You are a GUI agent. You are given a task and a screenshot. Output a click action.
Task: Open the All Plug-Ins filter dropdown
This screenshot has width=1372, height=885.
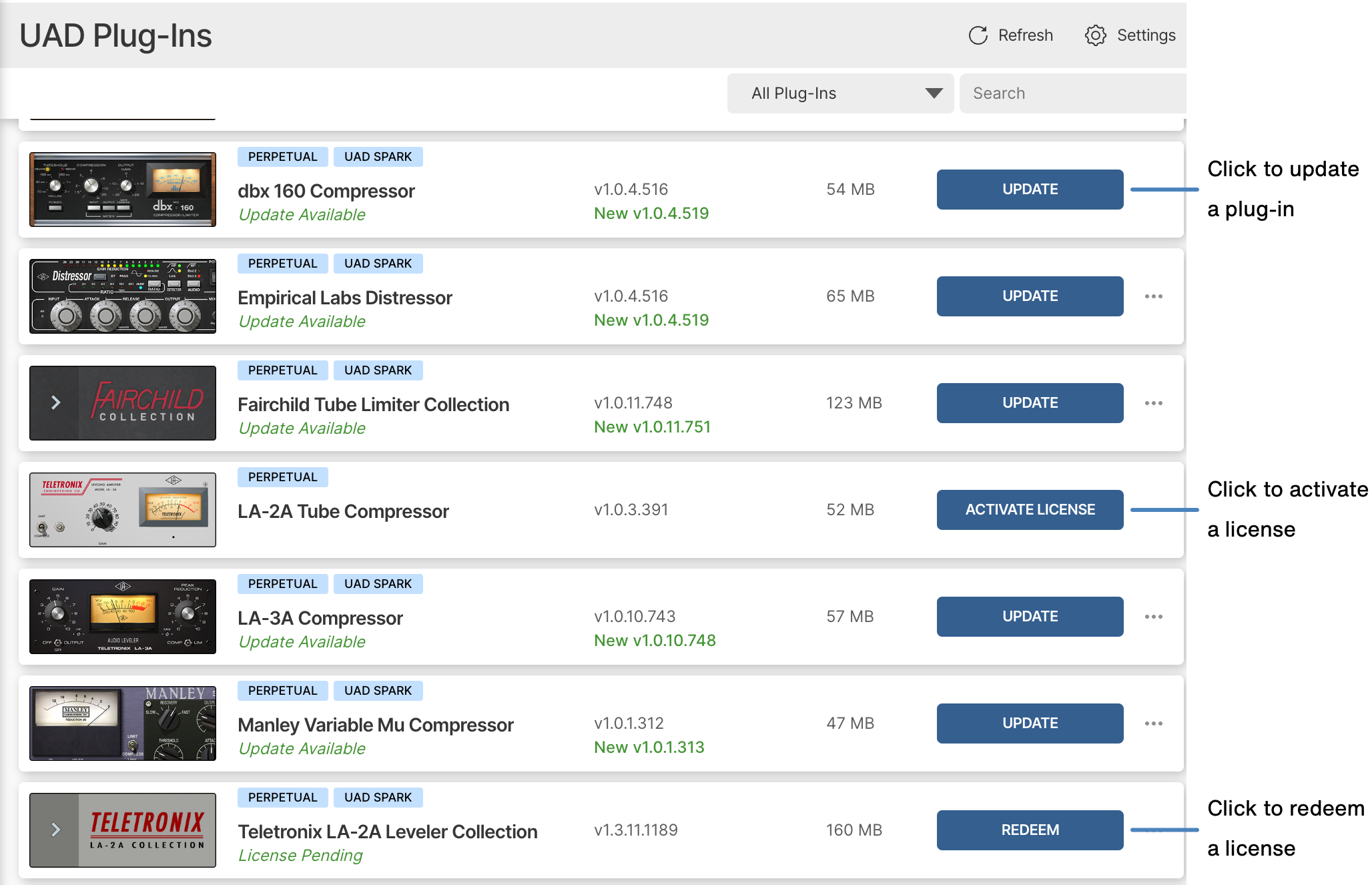point(840,93)
